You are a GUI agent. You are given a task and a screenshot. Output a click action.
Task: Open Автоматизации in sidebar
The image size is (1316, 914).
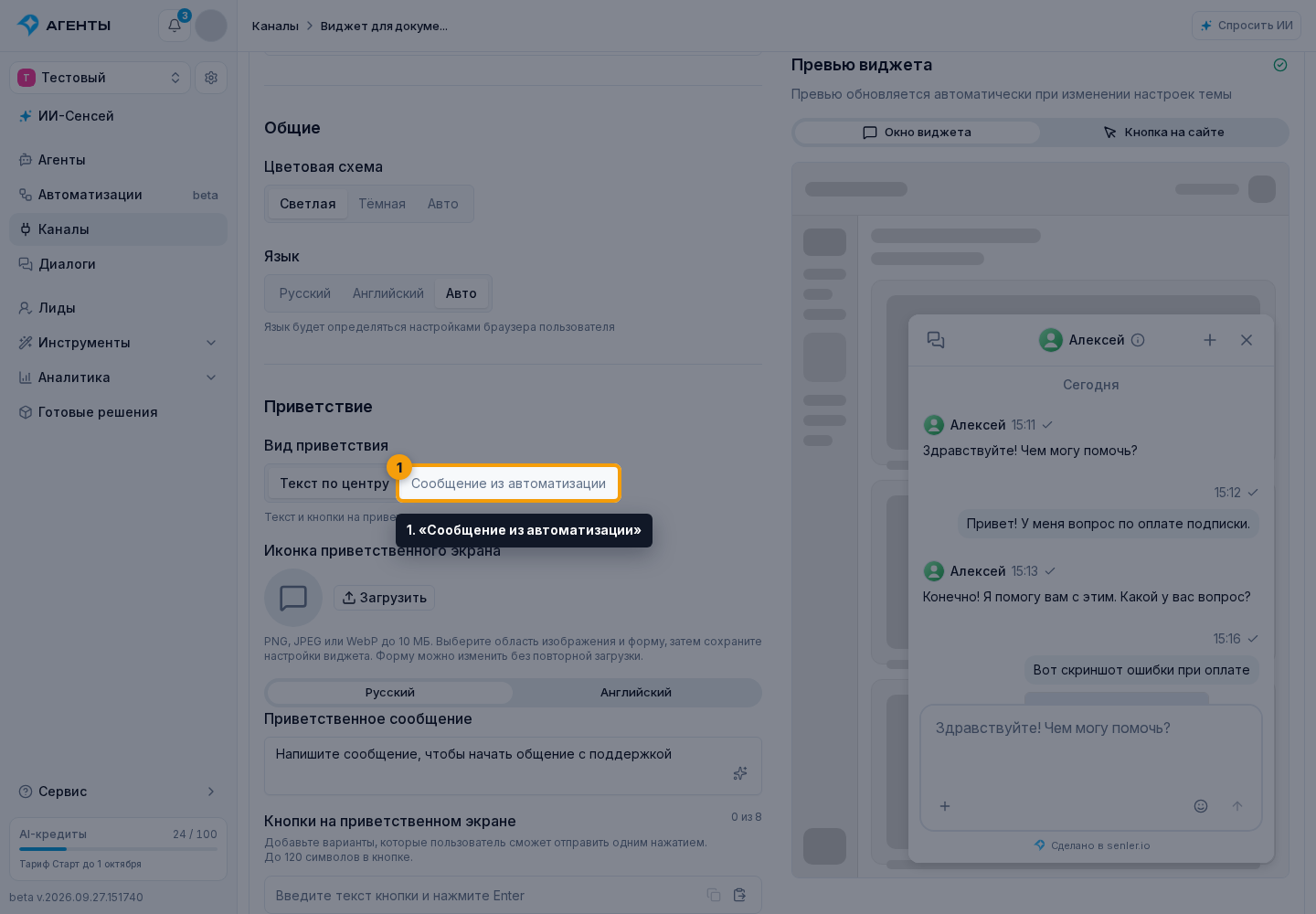119,195
